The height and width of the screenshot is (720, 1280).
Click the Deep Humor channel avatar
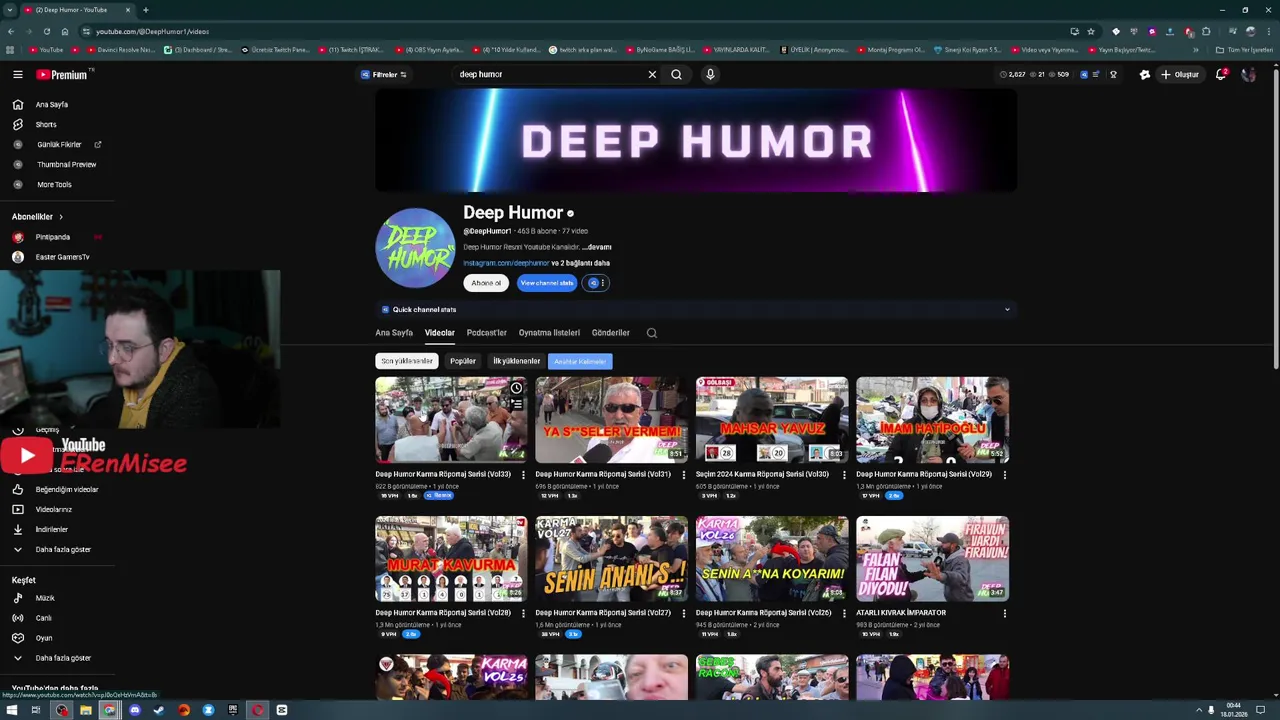pyautogui.click(x=415, y=248)
